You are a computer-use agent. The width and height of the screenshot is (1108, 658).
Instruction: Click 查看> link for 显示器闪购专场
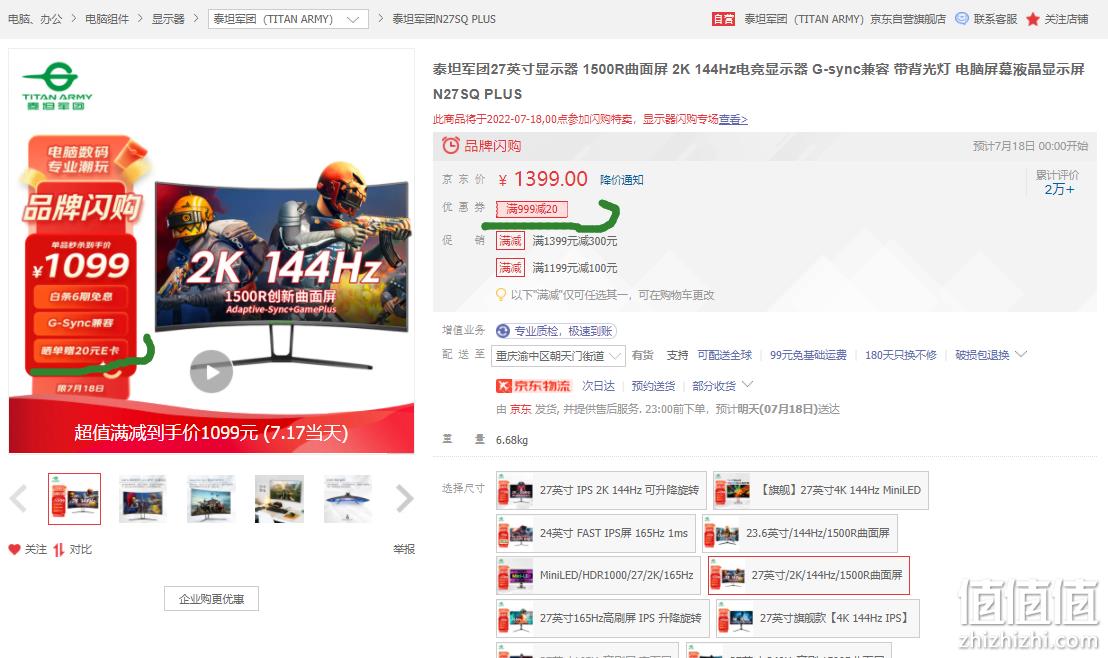[733, 119]
